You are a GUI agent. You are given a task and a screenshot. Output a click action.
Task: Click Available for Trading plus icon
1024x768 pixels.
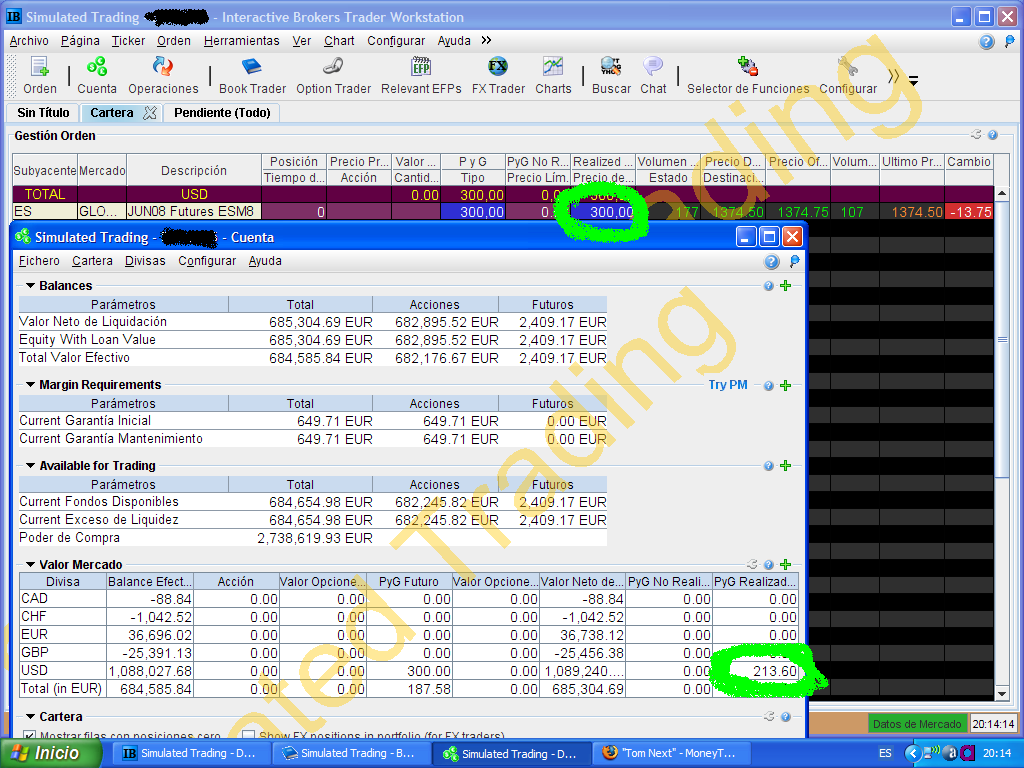pos(786,466)
